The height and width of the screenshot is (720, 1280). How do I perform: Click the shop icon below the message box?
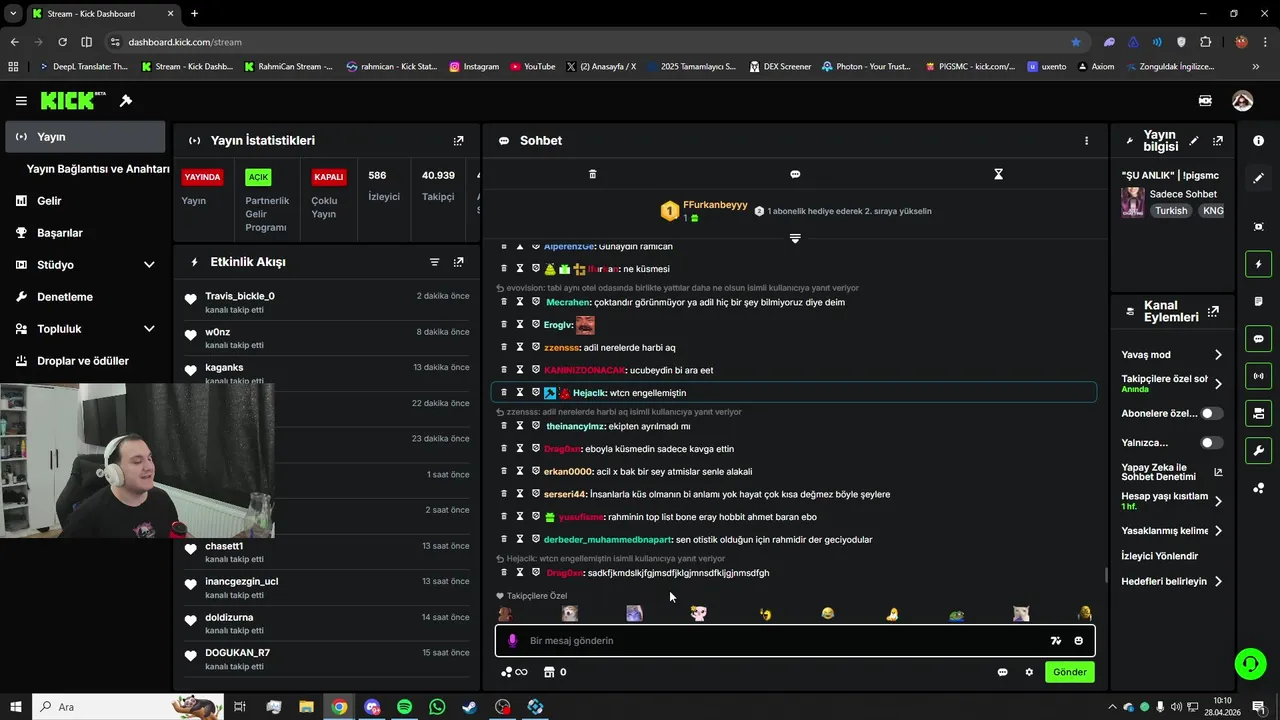tap(548, 672)
